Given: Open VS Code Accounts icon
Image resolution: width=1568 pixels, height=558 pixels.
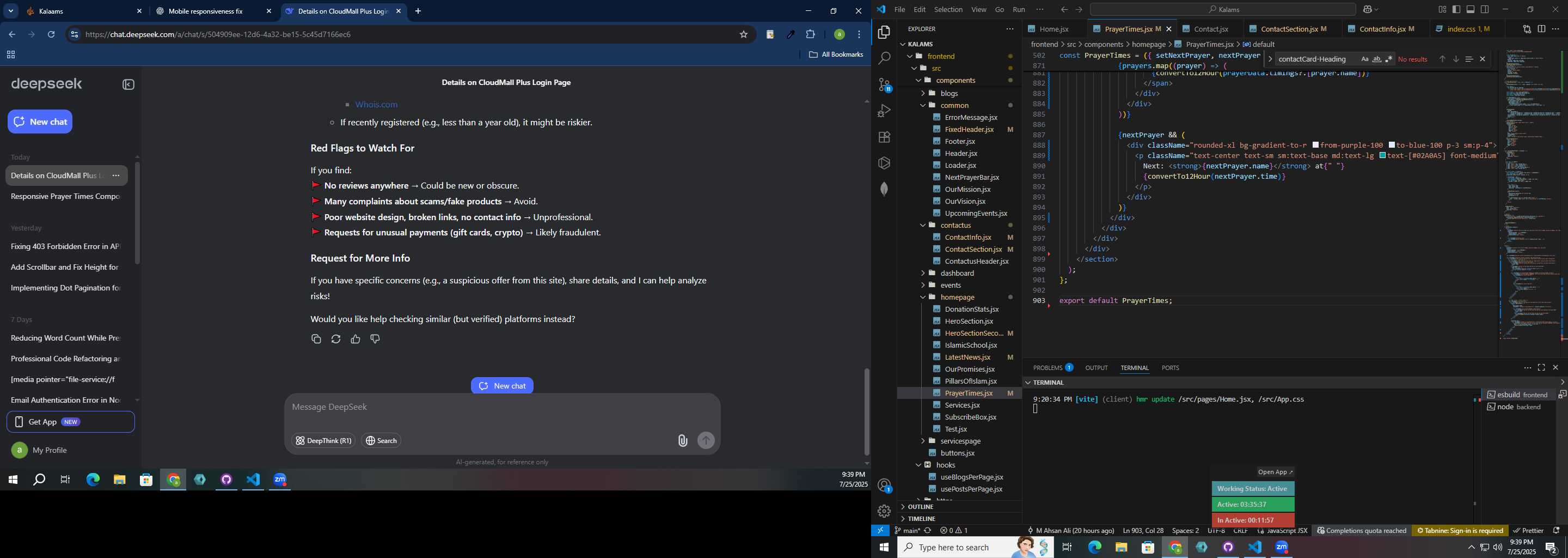Looking at the screenshot, I should tap(884, 486).
